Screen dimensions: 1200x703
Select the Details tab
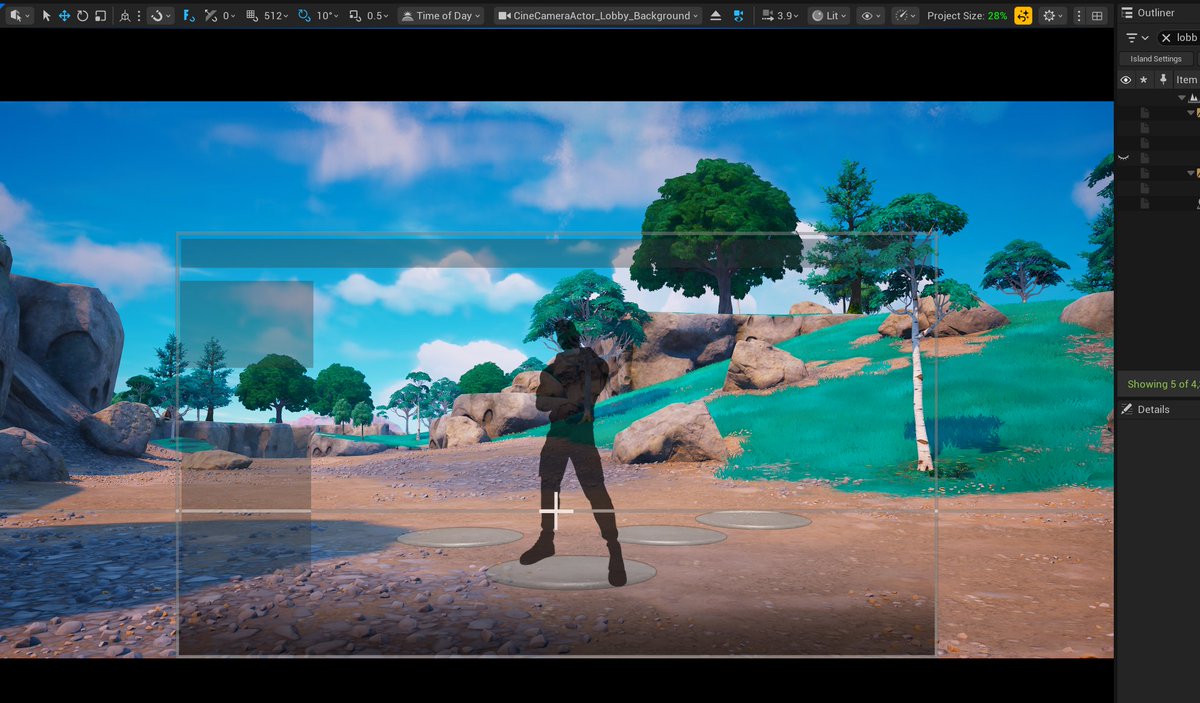1145,409
